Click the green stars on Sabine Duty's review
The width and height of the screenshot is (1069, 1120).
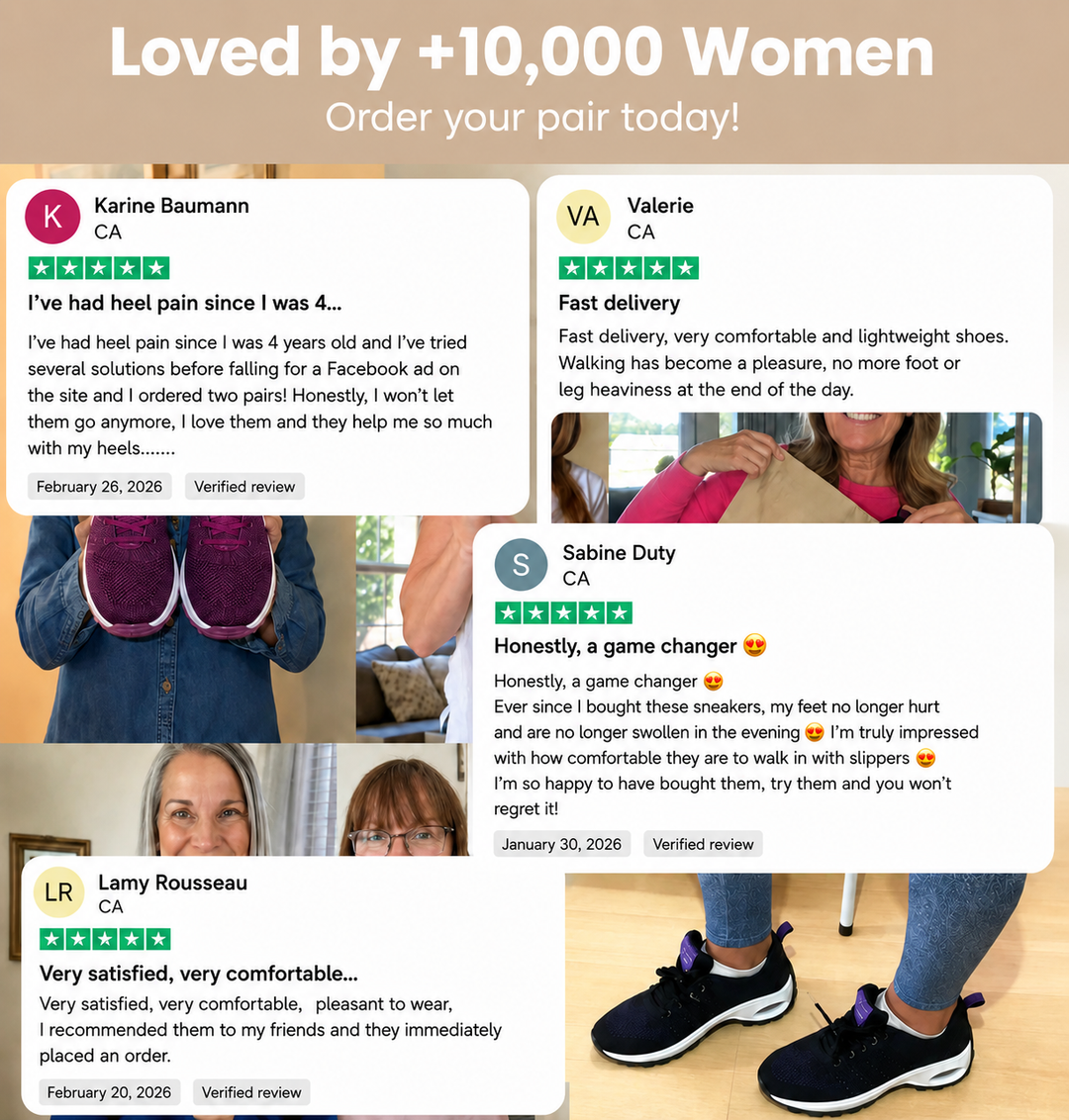coord(563,612)
